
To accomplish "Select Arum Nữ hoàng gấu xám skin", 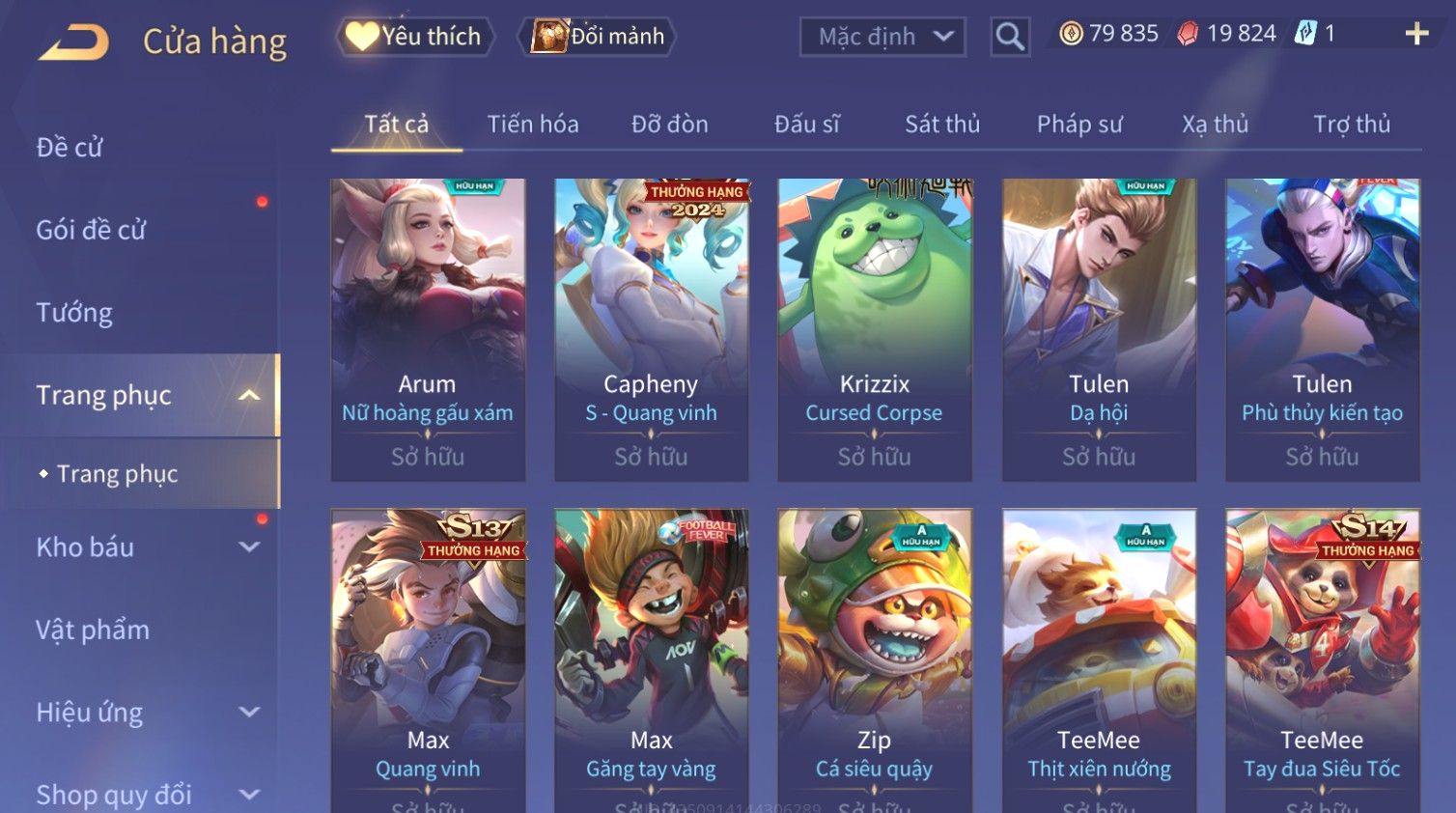I will click(428, 329).
